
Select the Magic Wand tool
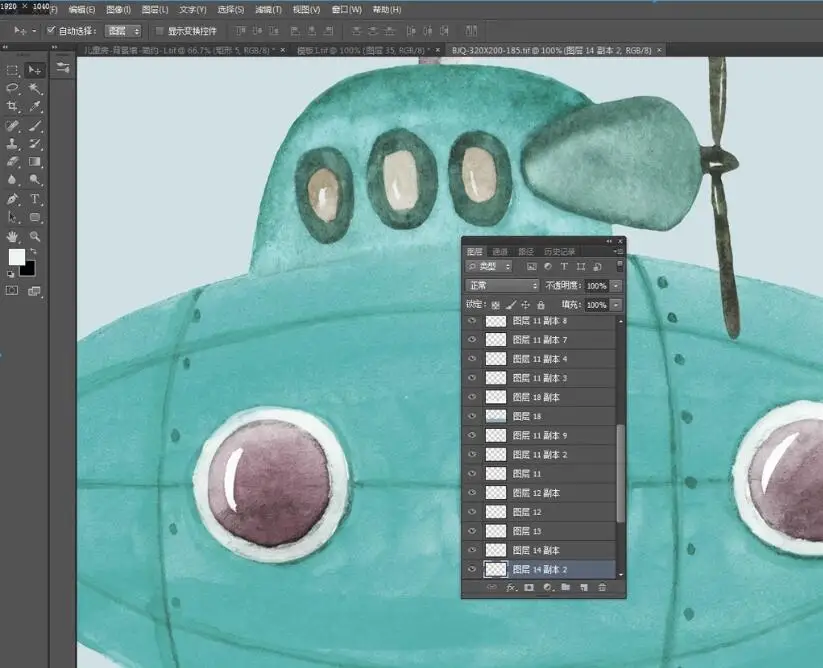(35, 88)
